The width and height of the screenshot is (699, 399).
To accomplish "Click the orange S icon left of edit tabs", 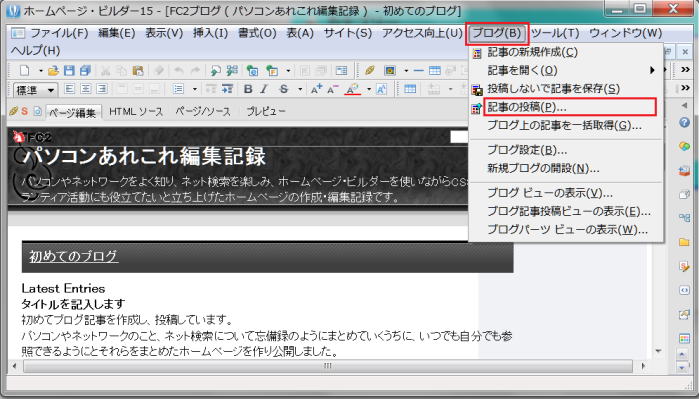I will pos(25,111).
